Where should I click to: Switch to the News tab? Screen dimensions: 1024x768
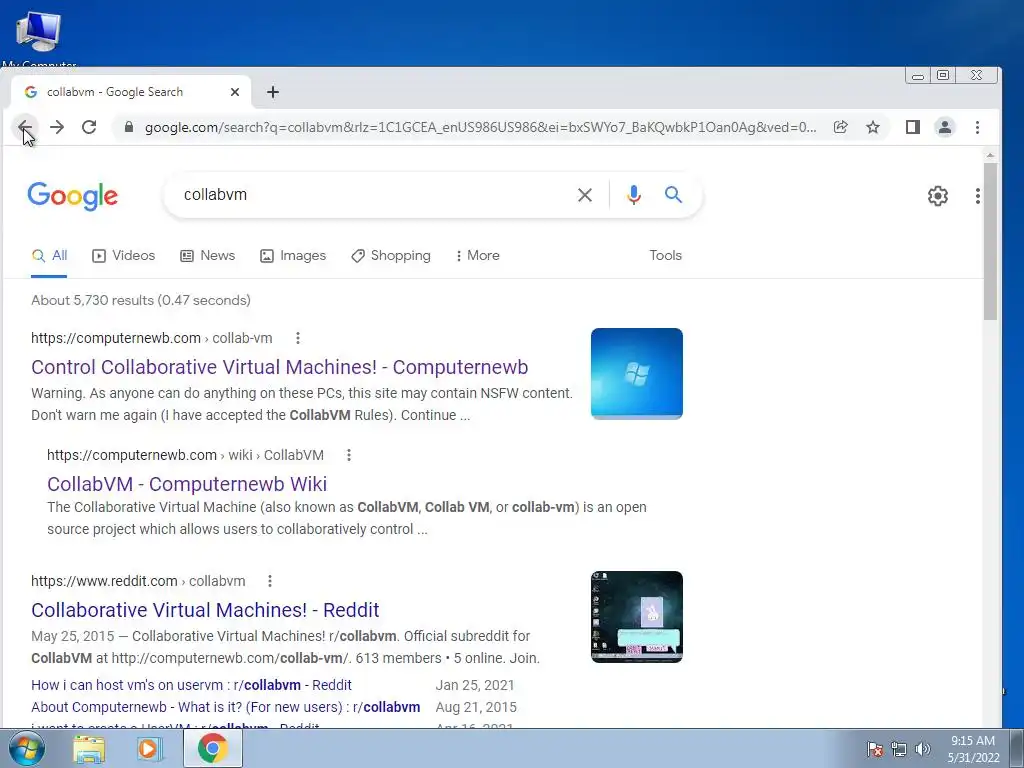[x=208, y=255]
